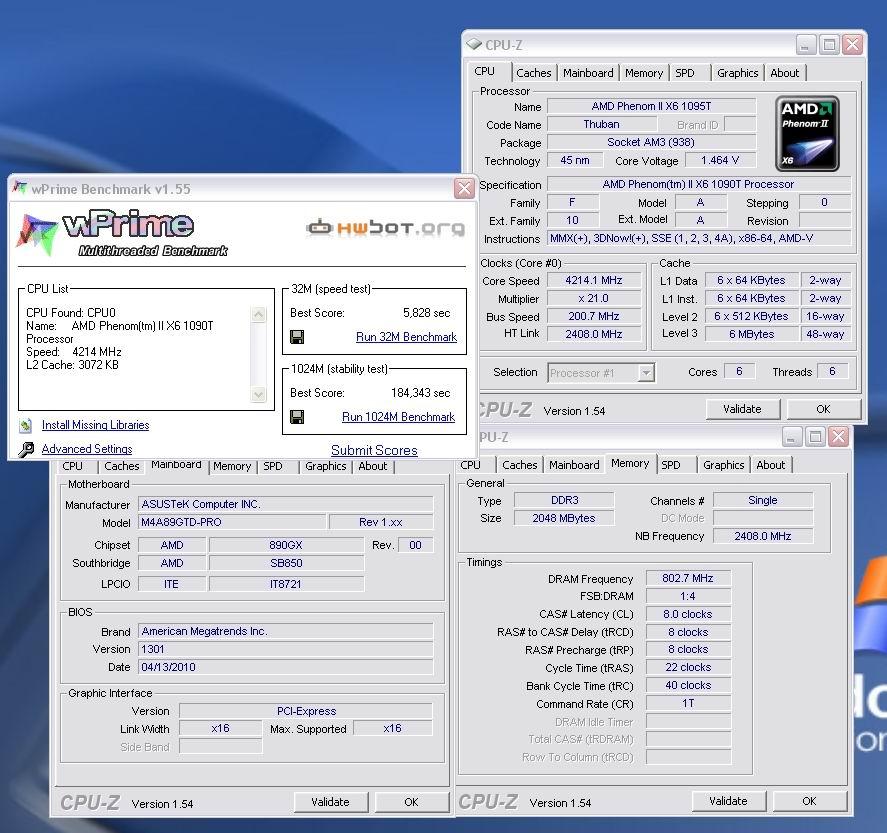Click the CPU List scroll down arrow

[x=259, y=394]
